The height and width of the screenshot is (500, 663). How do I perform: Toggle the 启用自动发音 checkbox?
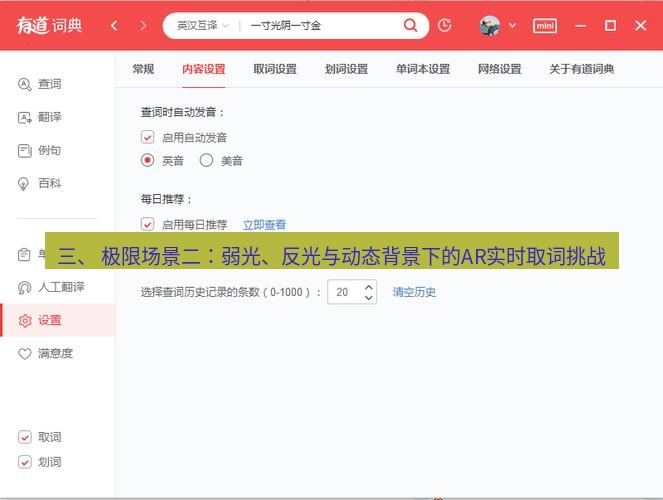[147, 137]
